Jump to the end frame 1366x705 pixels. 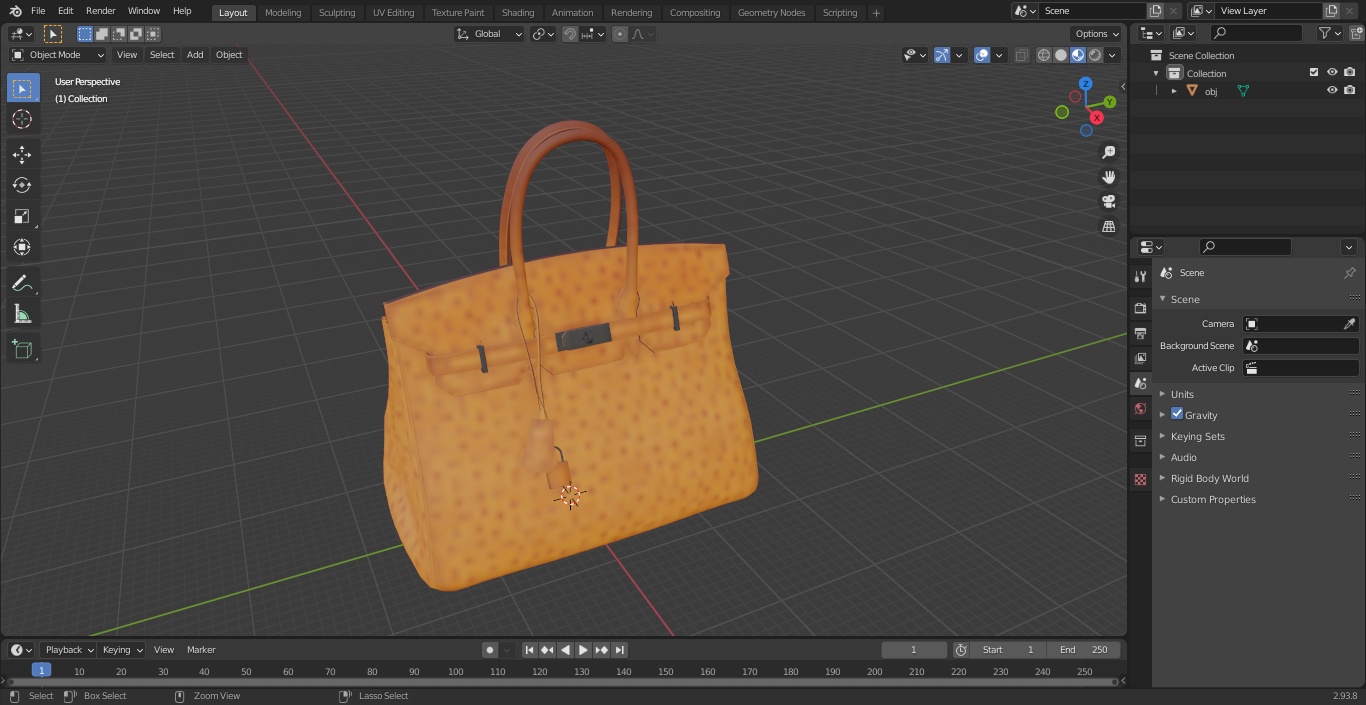pyautogui.click(x=620, y=650)
